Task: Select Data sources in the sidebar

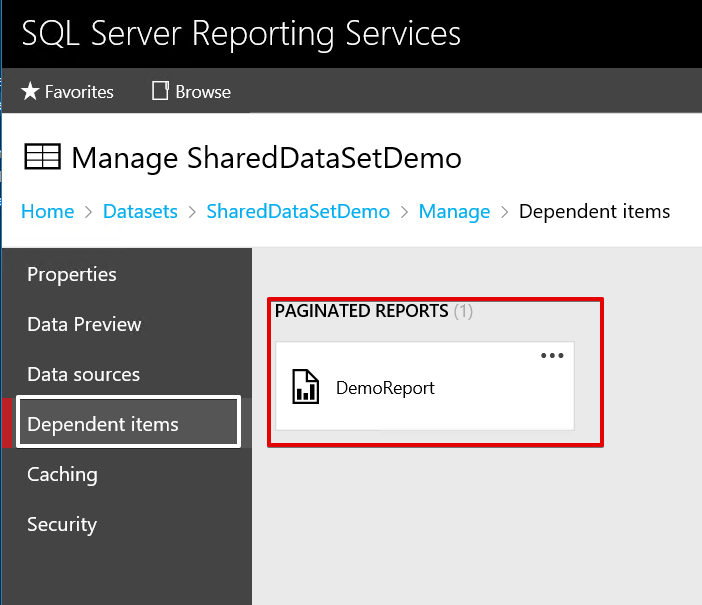Action: [x=83, y=374]
